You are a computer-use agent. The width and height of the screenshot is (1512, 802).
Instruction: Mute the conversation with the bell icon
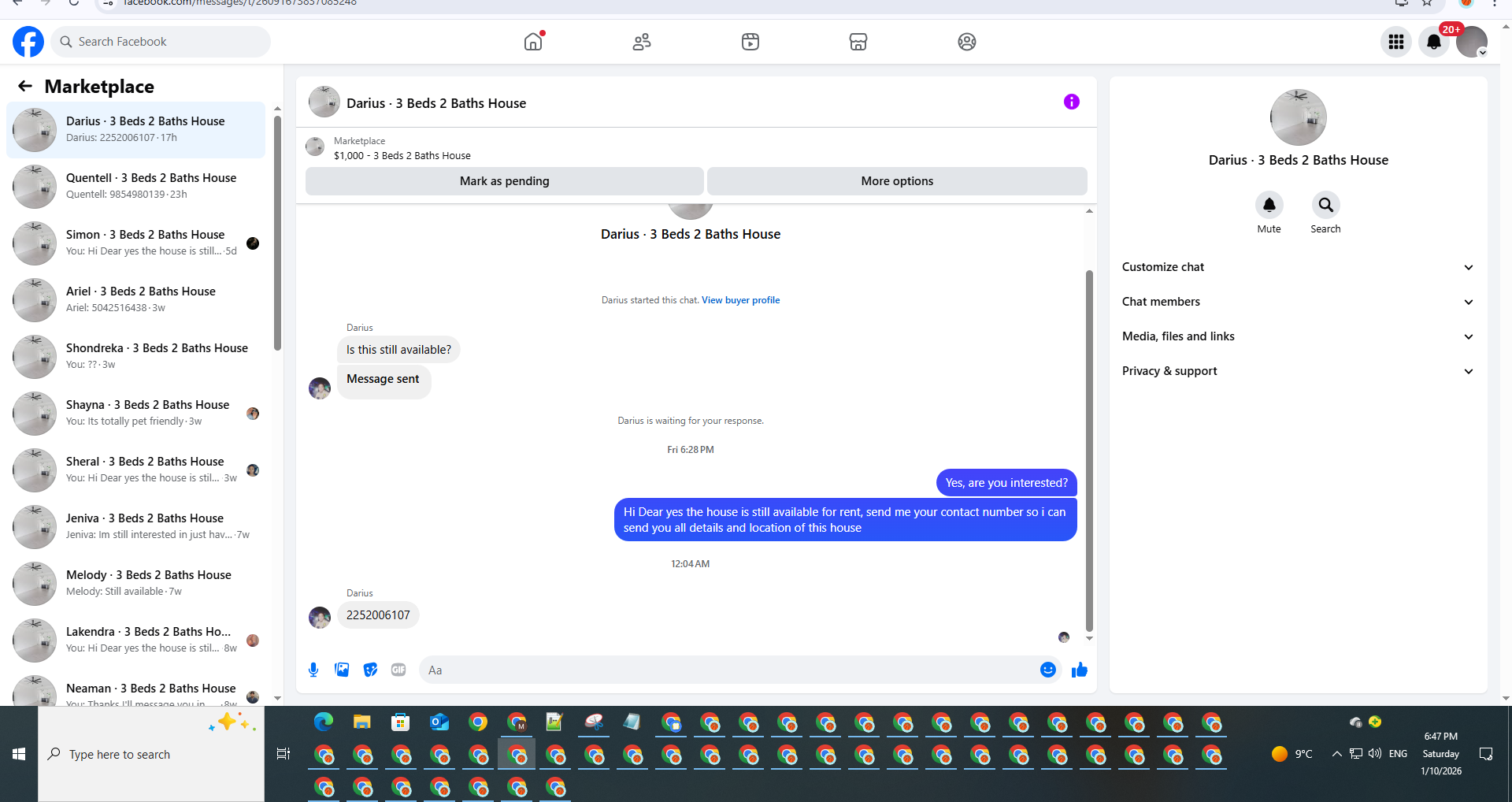1269,205
